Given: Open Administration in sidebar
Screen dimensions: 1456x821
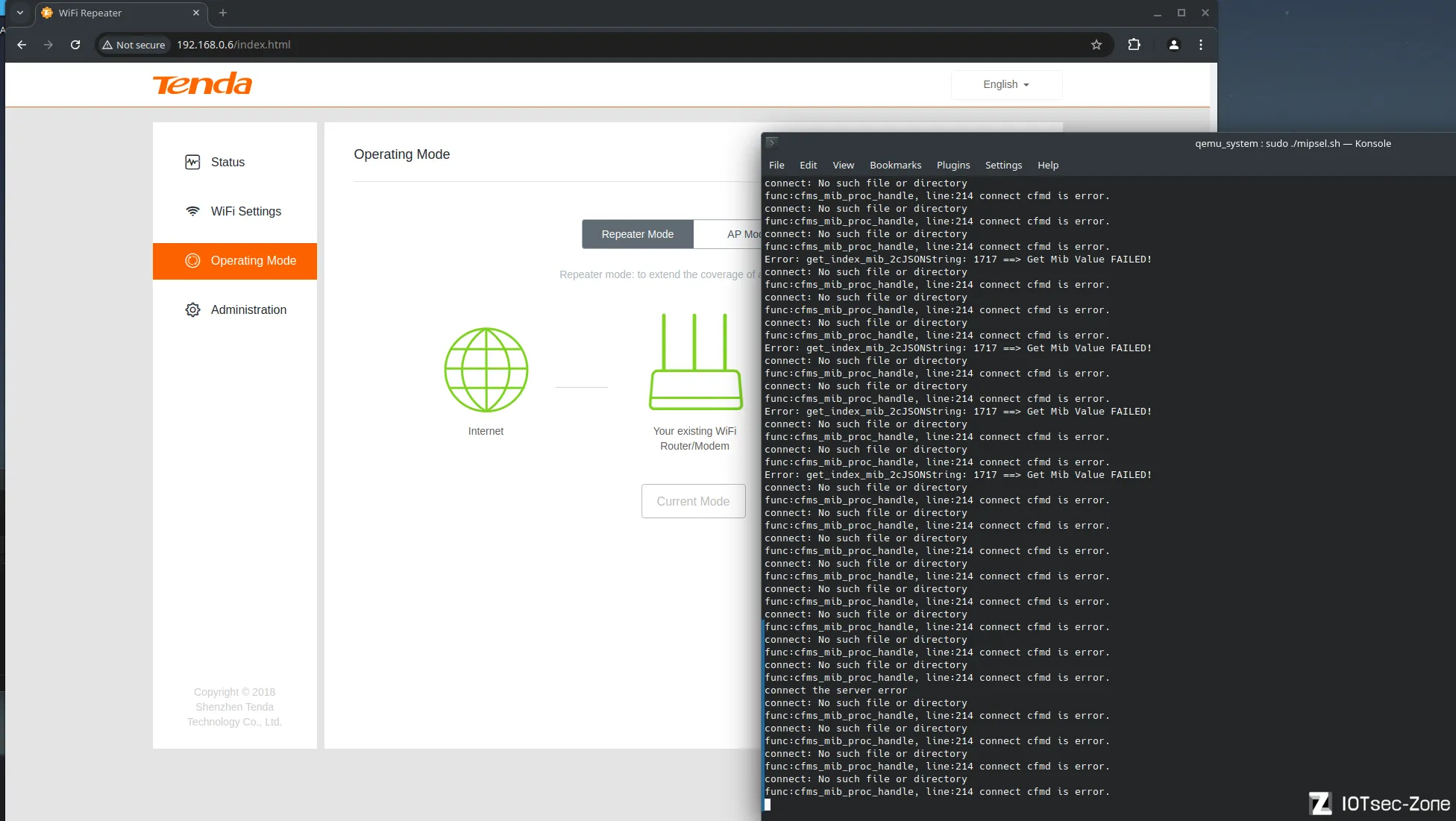Looking at the screenshot, I should pos(235,309).
